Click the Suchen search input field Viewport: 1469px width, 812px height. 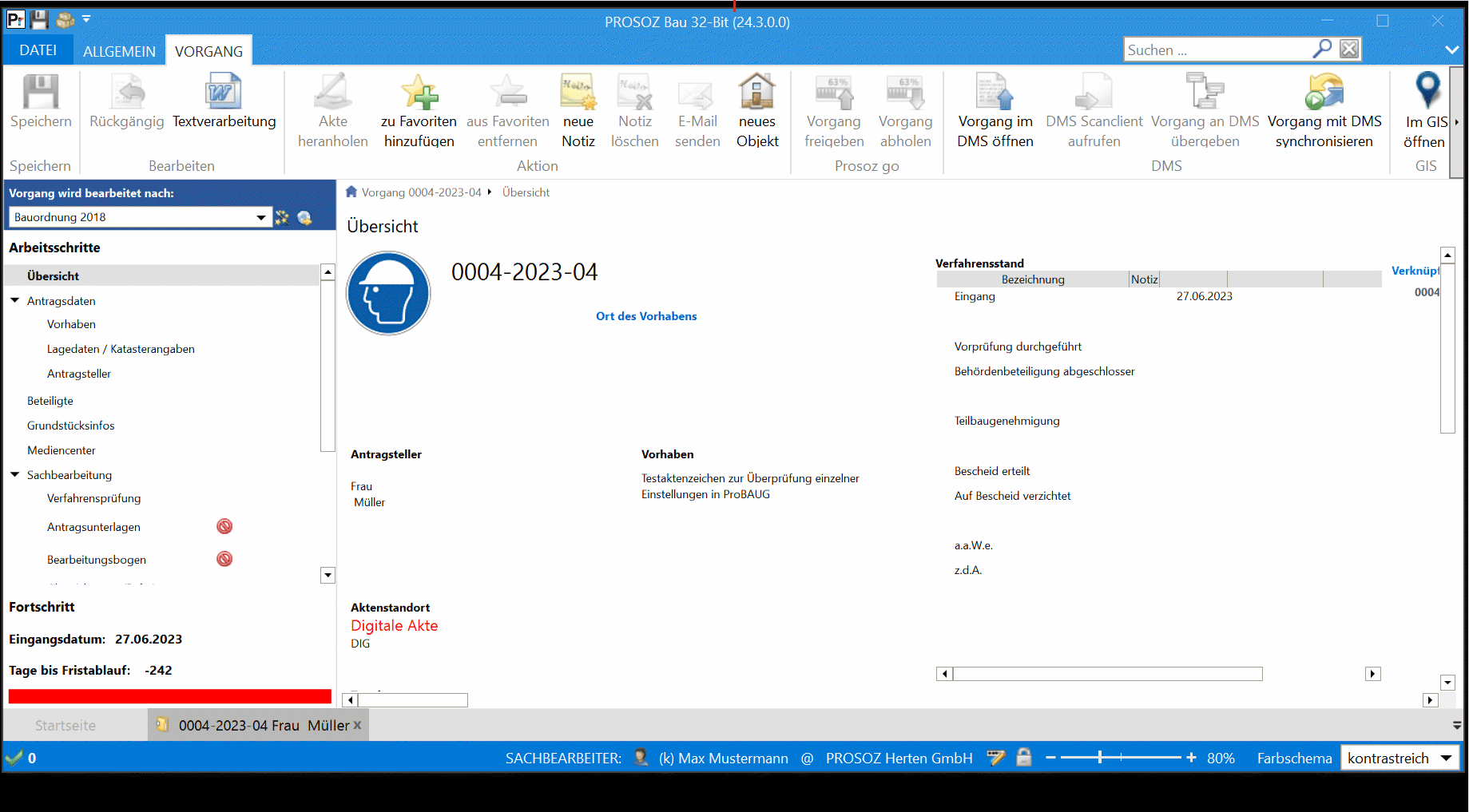1218,50
